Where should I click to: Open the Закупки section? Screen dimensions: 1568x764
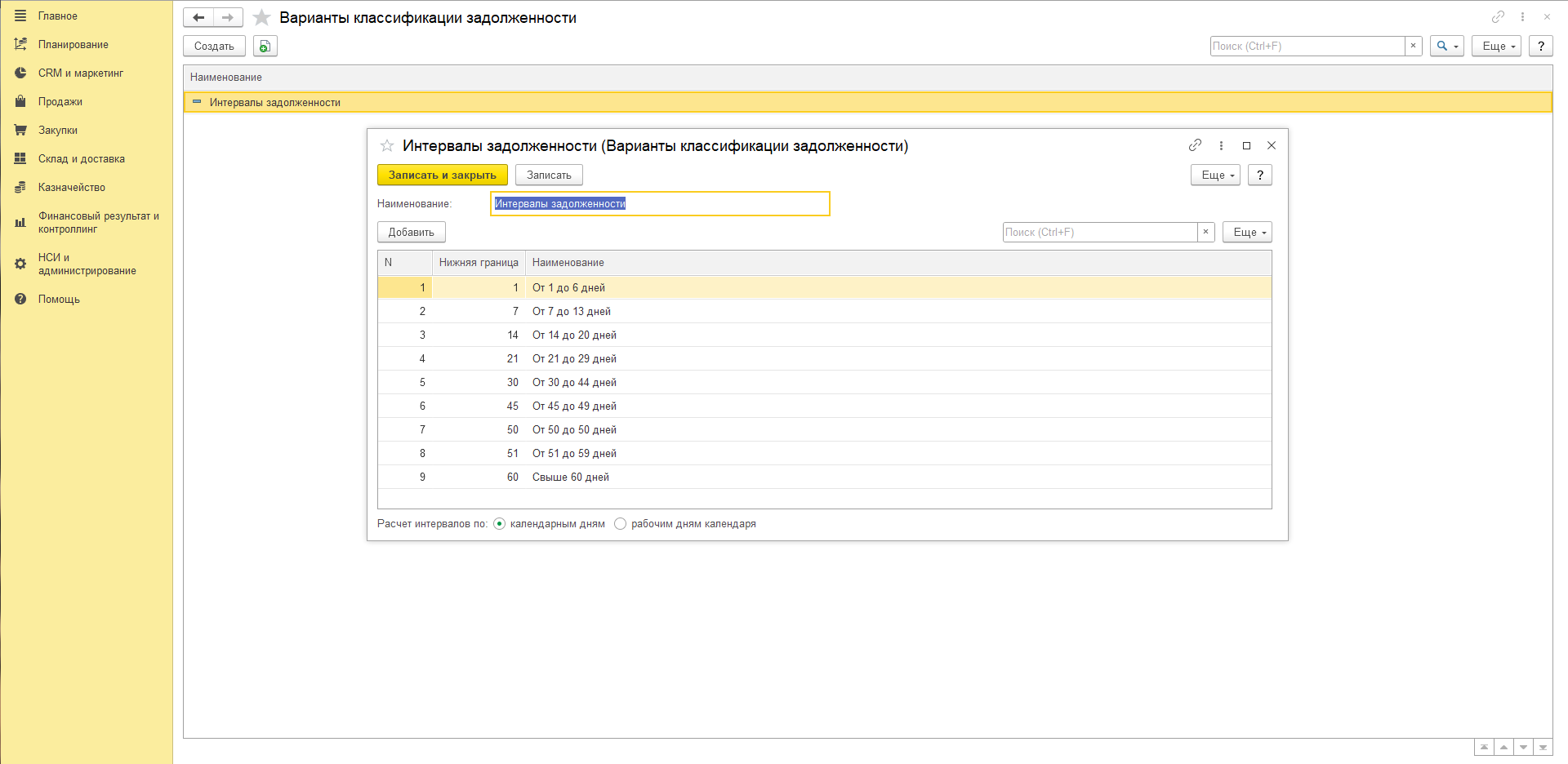coord(57,130)
